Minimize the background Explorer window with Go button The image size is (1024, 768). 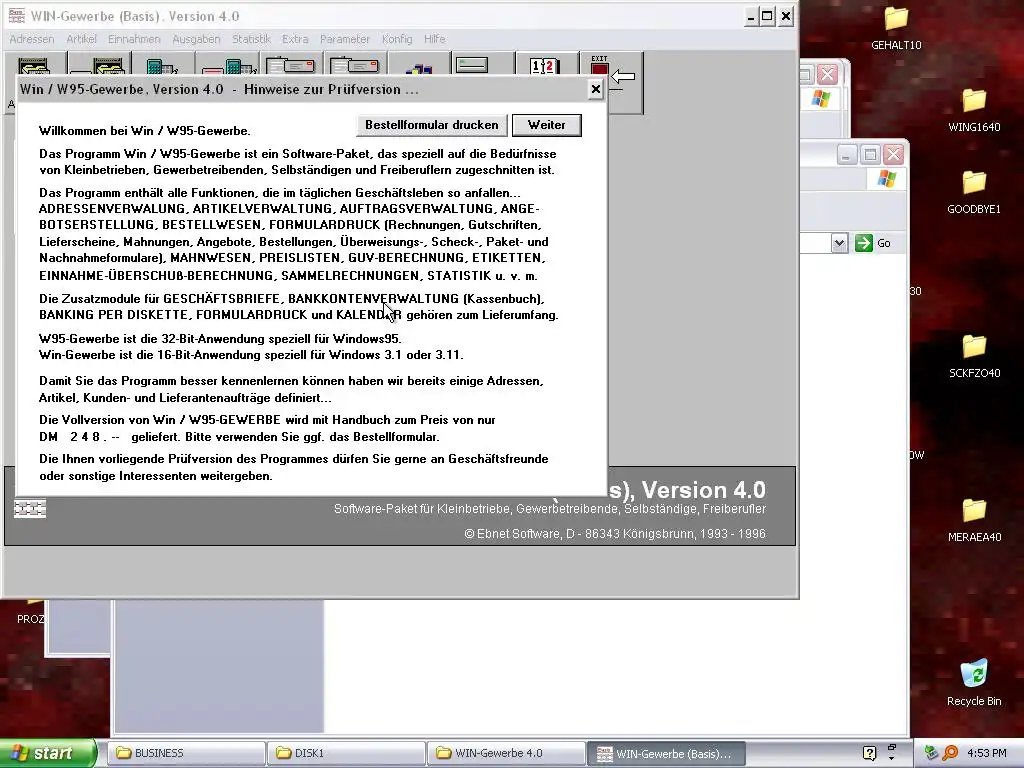point(847,155)
